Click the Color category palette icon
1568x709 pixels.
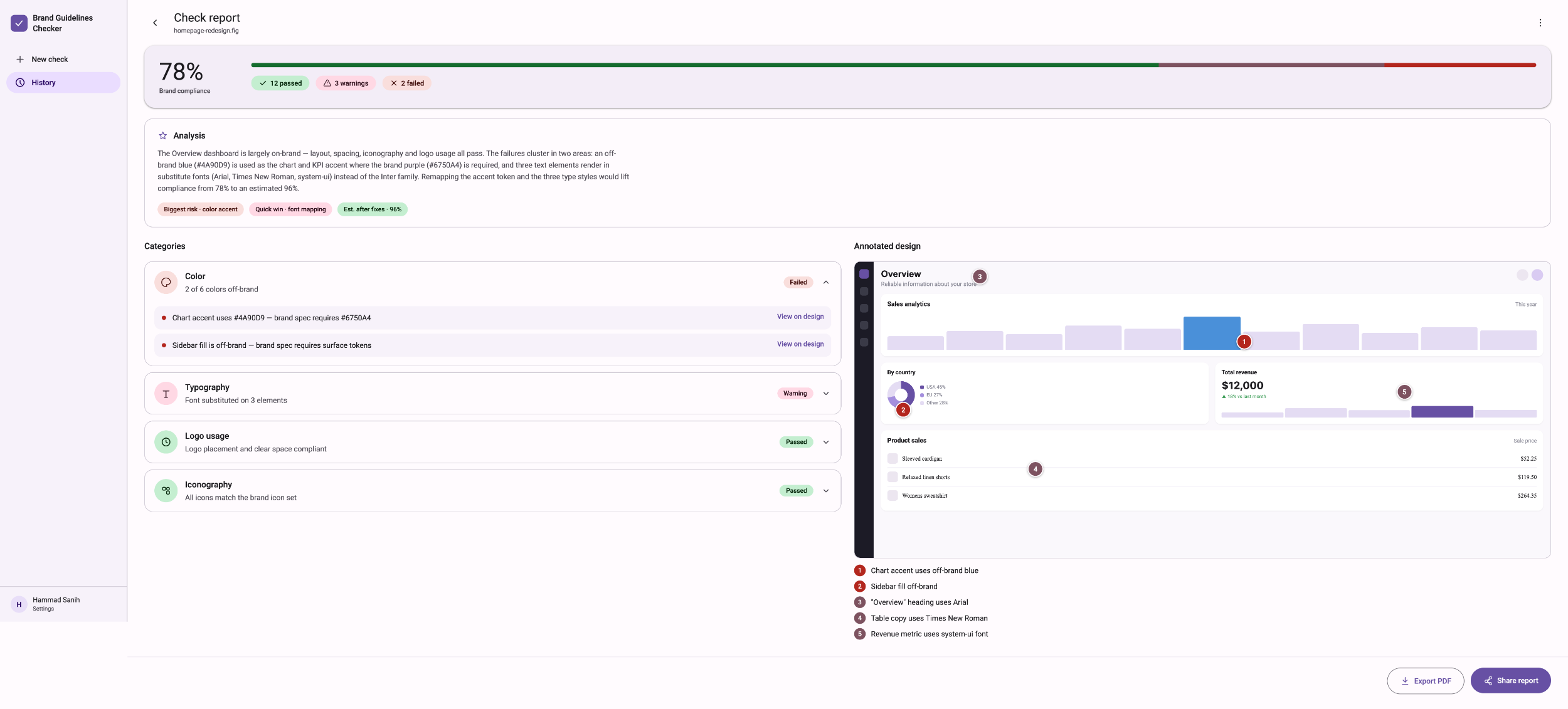166,283
